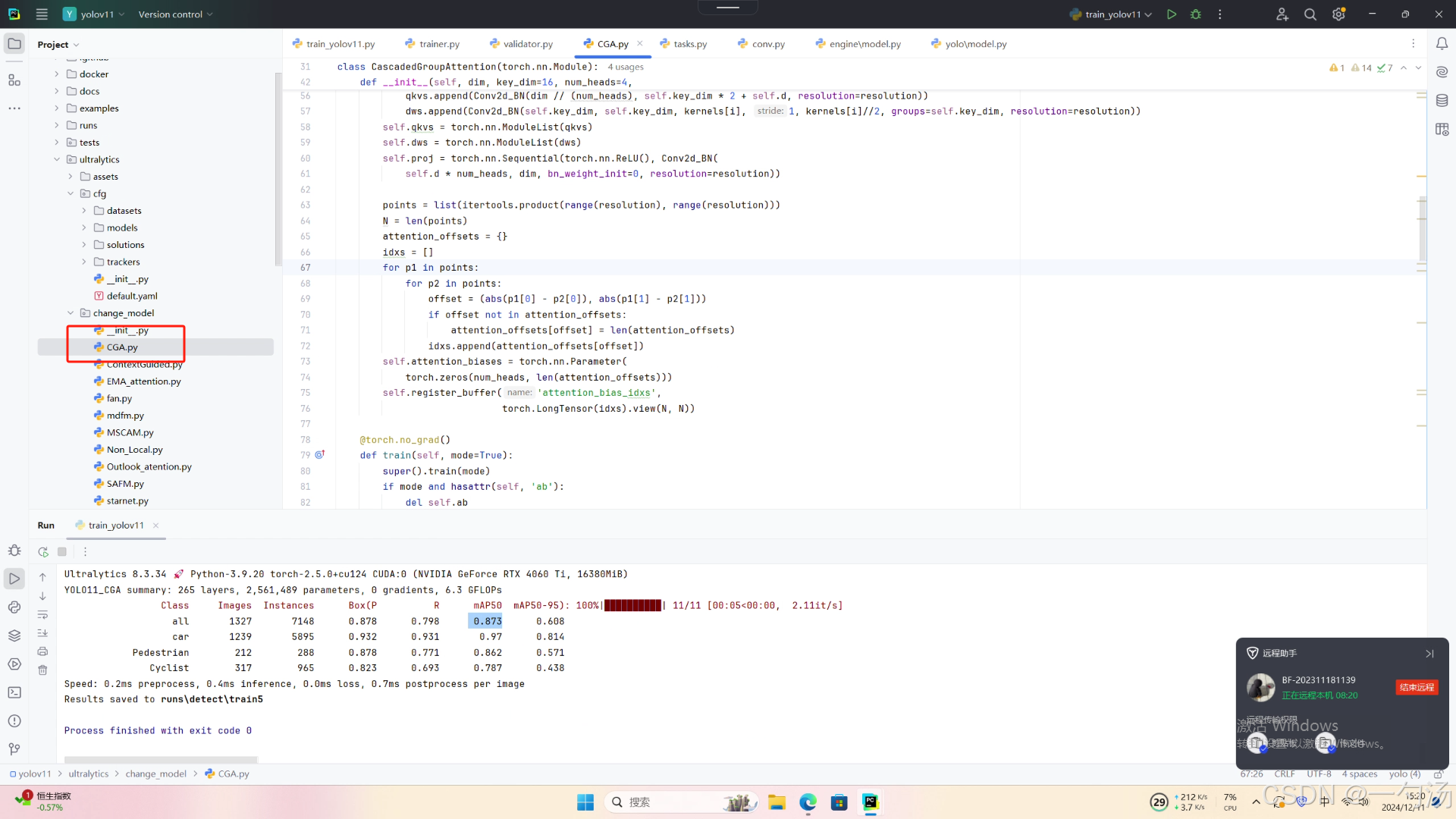
Task: Toggle the Project tool window folder icon
Action: [14, 44]
